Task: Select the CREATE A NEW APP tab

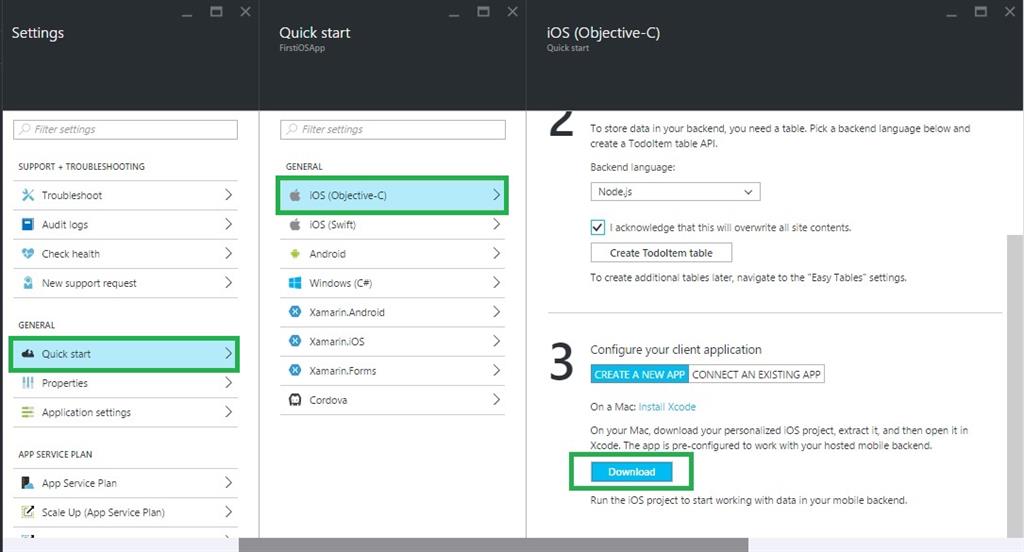Action: coord(639,374)
